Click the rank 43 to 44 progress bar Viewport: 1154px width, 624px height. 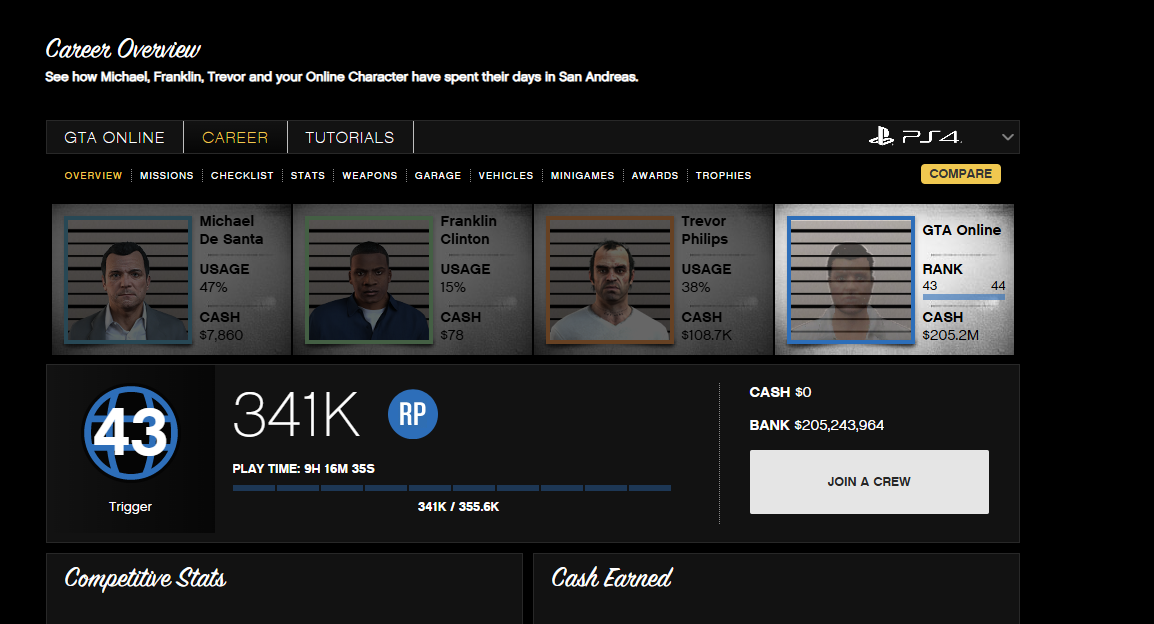964,297
